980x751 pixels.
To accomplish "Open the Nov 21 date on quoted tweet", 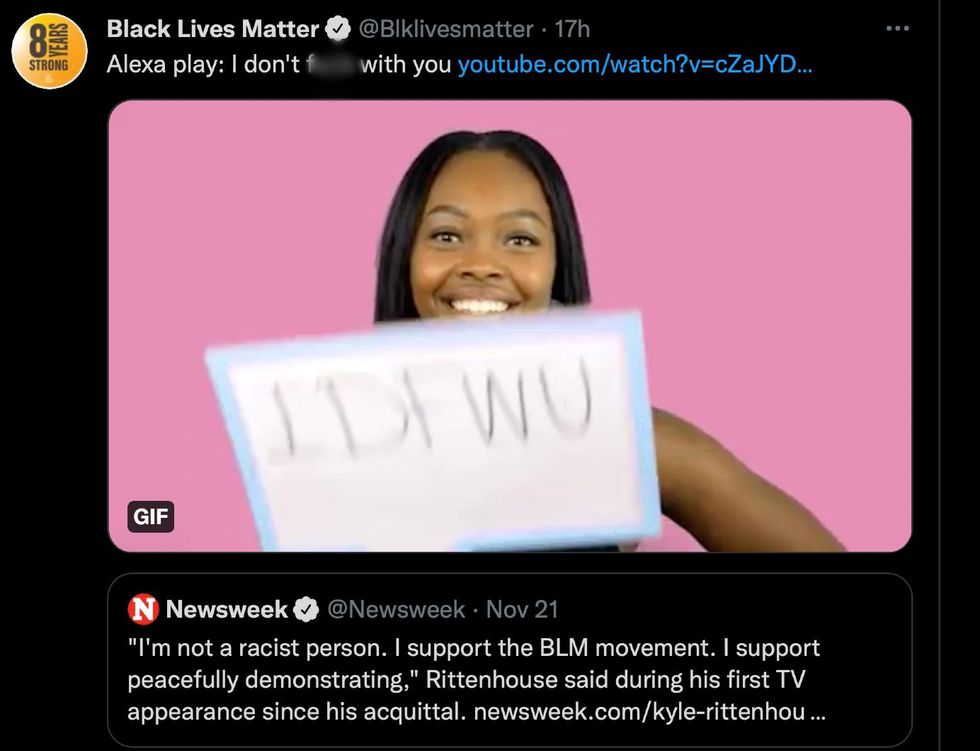I will point(522,609).
